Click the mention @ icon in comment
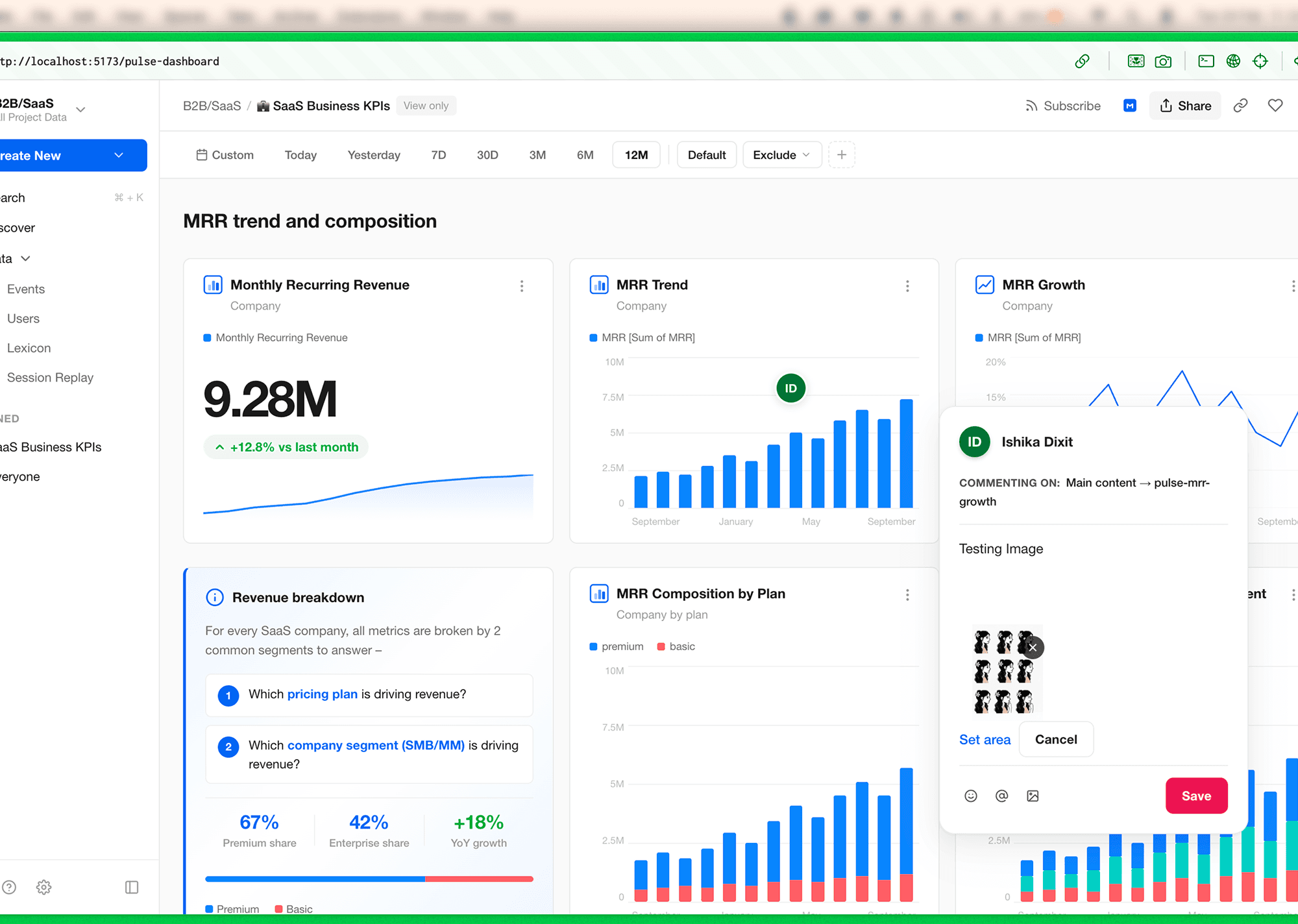1298x924 pixels. coord(1002,796)
